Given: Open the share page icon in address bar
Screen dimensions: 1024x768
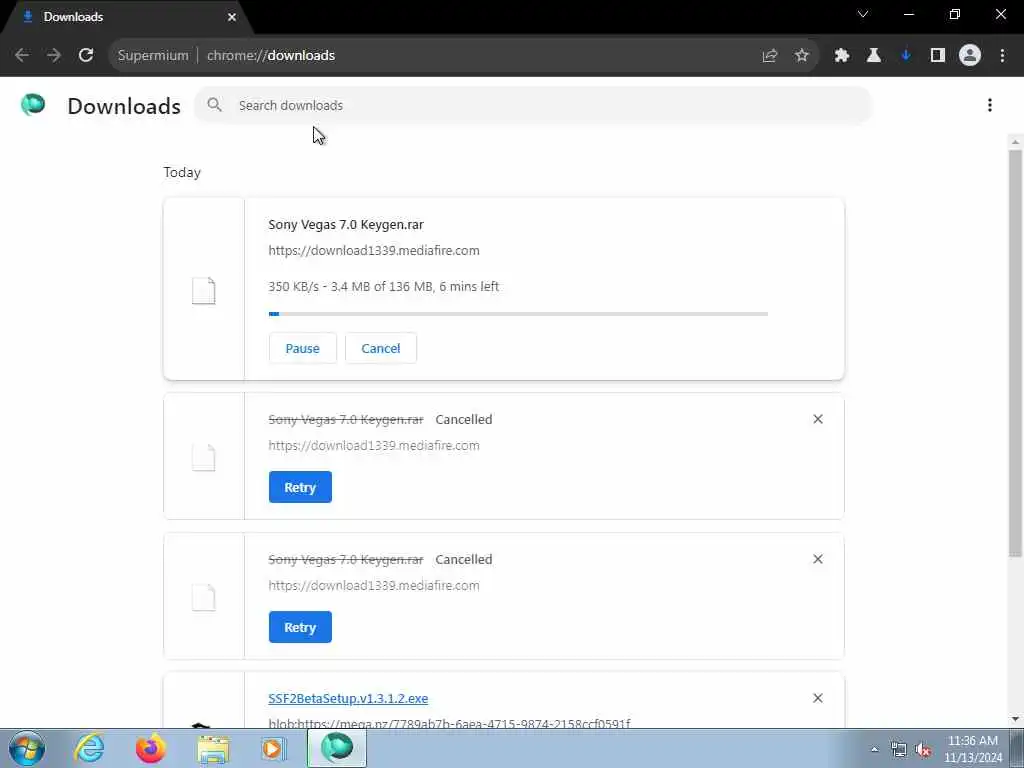Looking at the screenshot, I should pos(770,56).
